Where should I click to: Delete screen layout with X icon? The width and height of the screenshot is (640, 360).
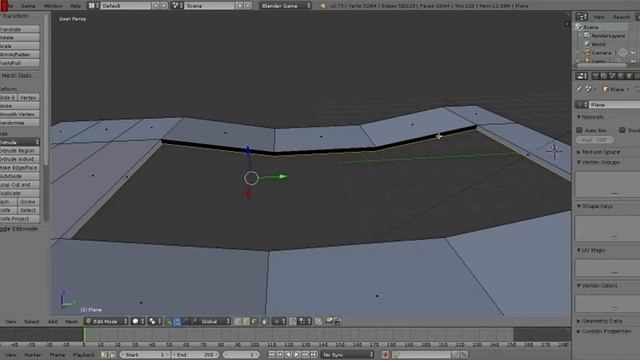click(x=164, y=6)
